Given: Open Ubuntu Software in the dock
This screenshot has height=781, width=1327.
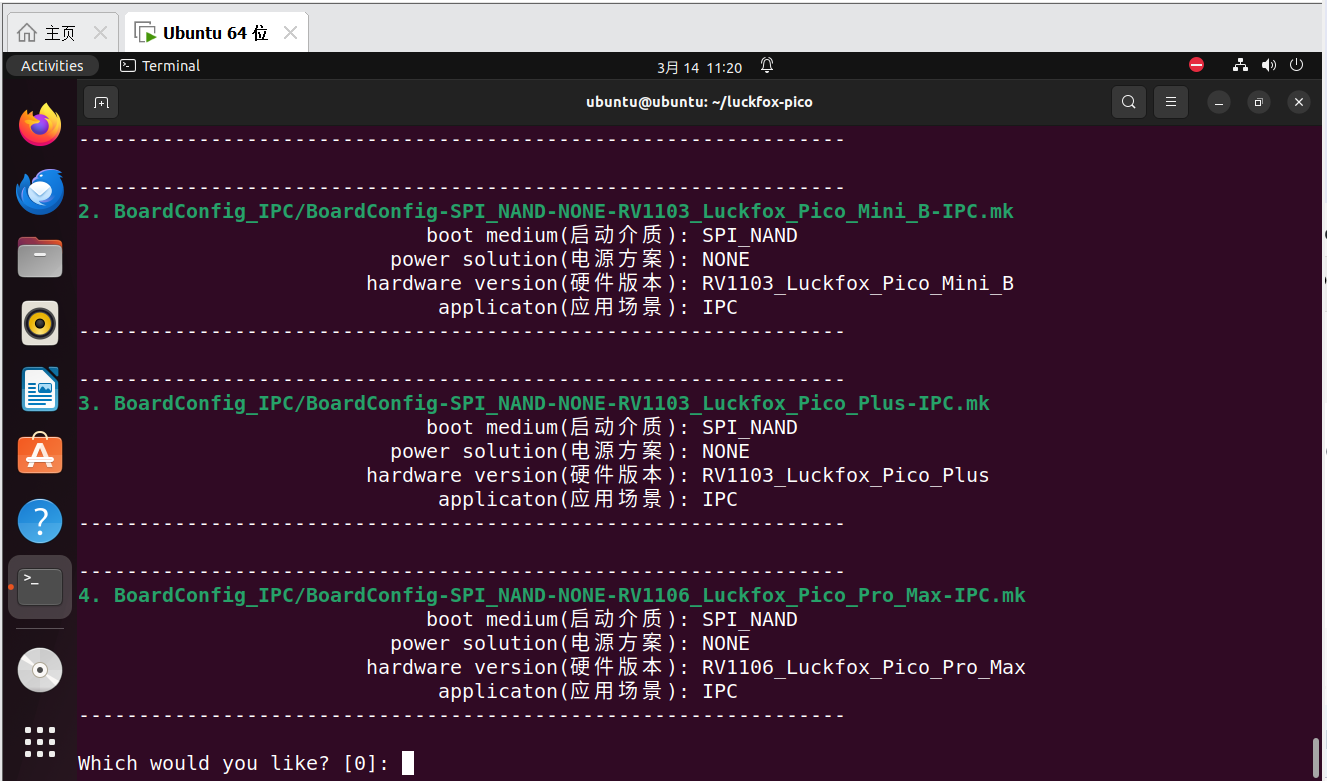Looking at the screenshot, I should (40, 455).
